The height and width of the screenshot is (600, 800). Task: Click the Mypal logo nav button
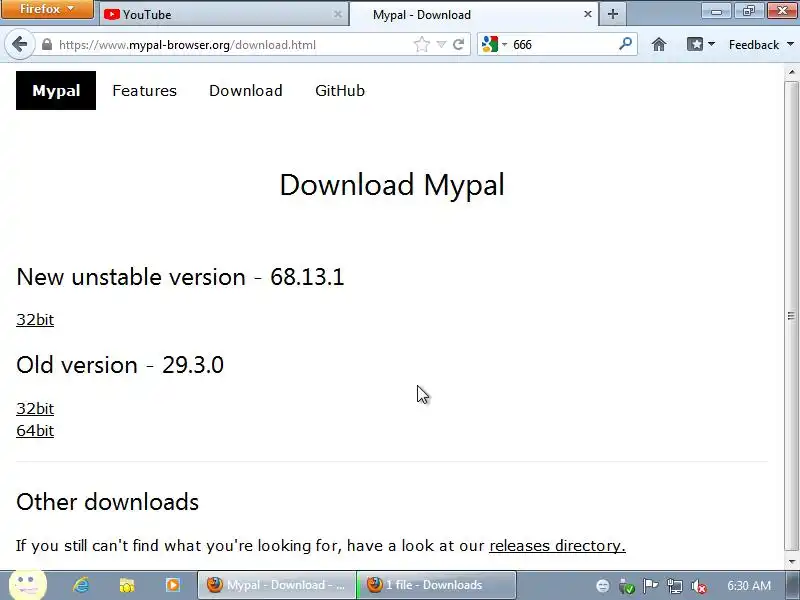tap(56, 90)
